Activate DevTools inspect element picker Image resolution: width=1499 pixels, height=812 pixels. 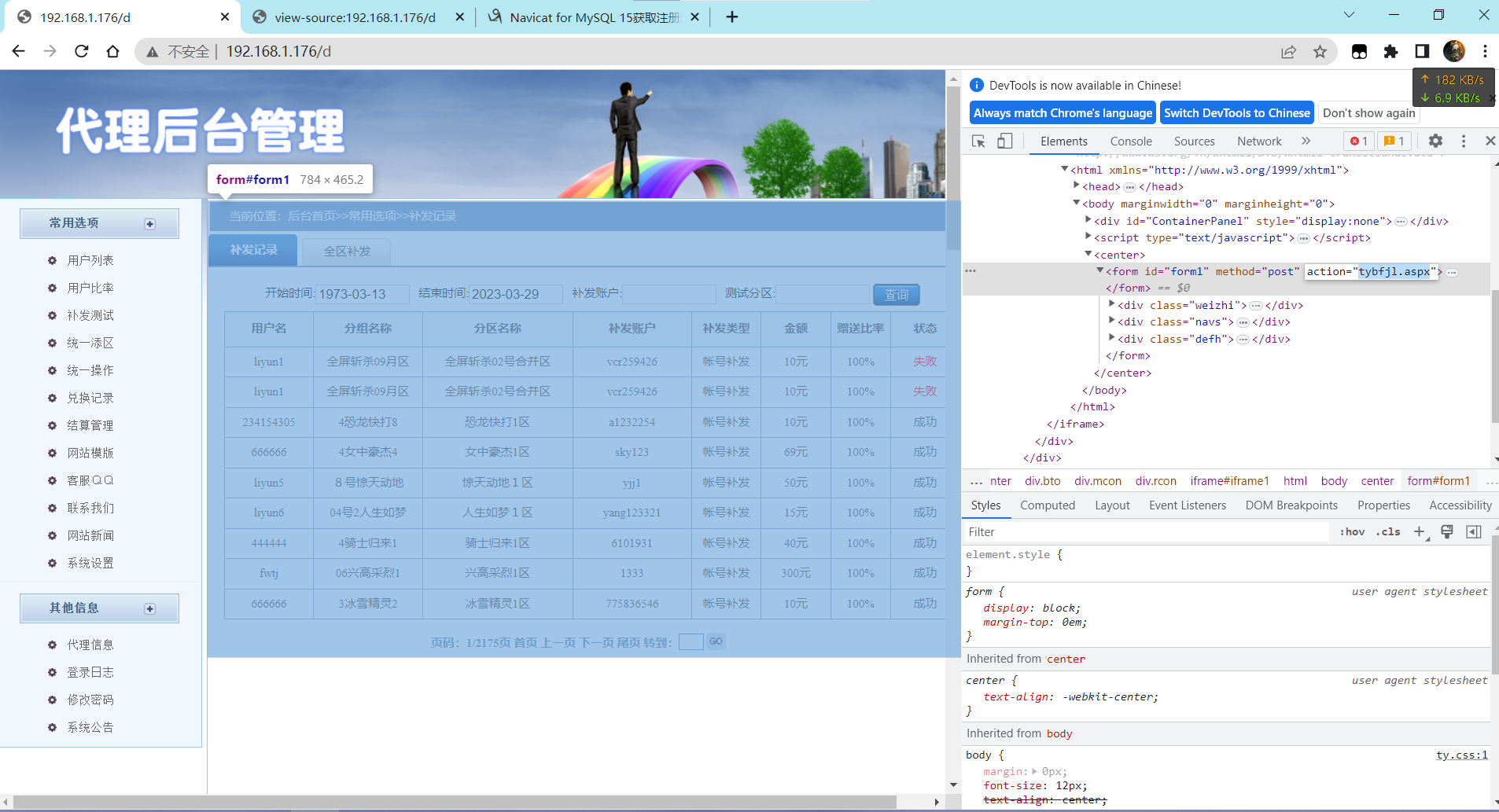tap(978, 141)
